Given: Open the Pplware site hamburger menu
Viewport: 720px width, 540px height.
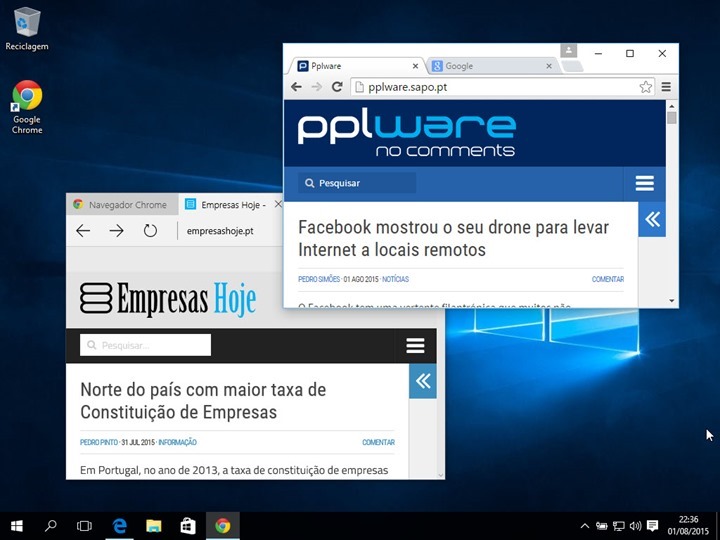Looking at the screenshot, I should [x=644, y=183].
